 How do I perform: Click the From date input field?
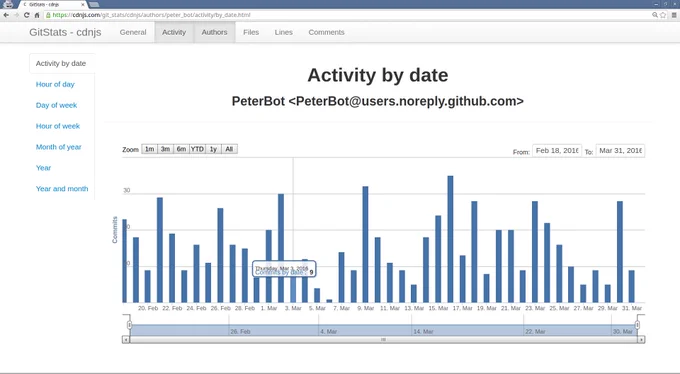[557, 151]
